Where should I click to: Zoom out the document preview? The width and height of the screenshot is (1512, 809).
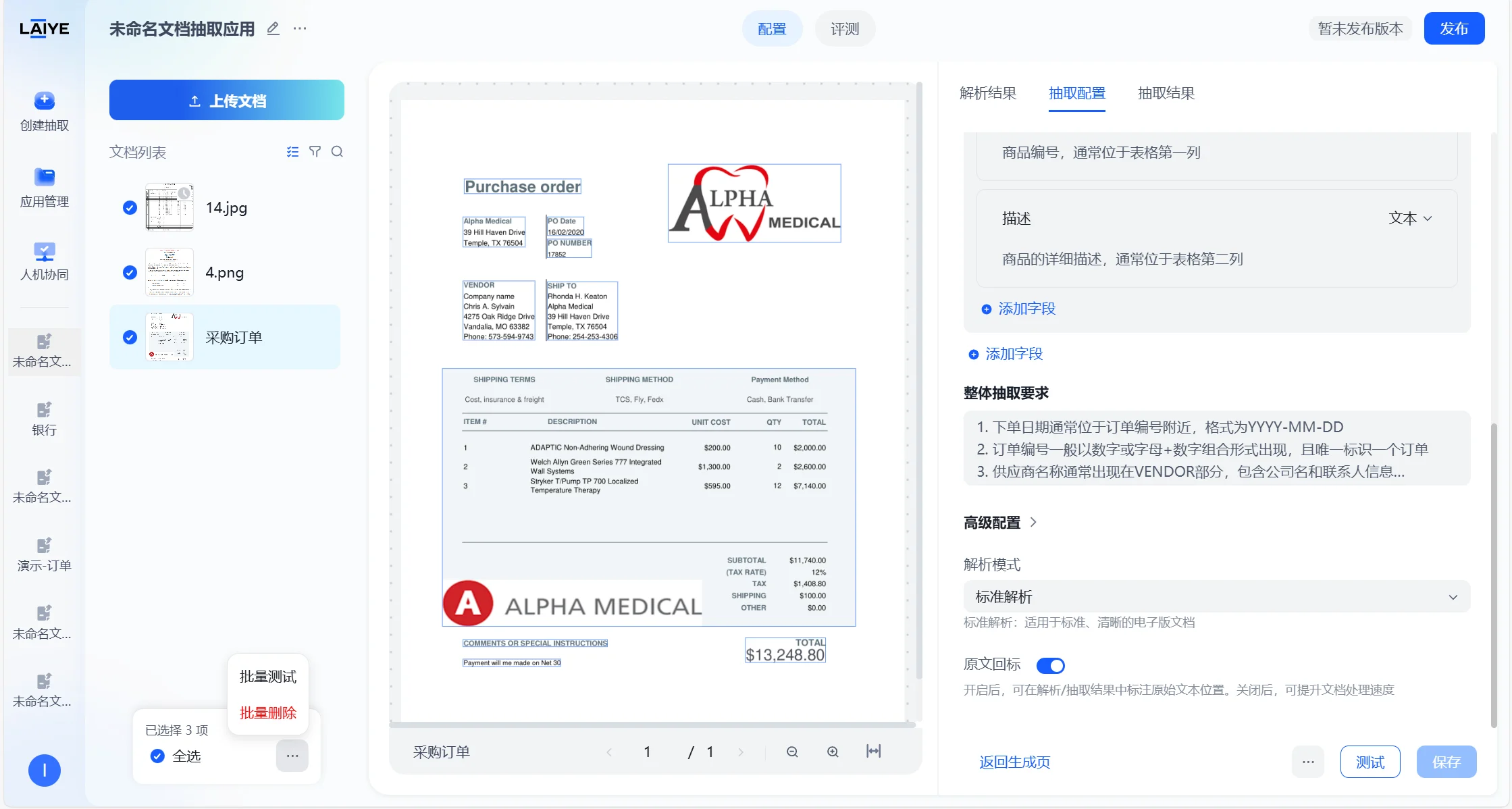pos(792,752)
